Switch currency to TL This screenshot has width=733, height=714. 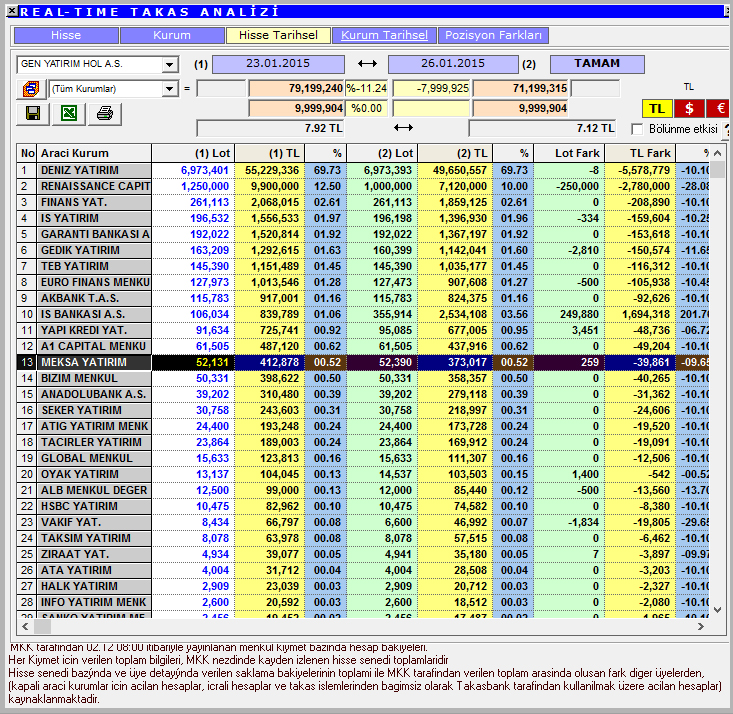pos(657,109)
